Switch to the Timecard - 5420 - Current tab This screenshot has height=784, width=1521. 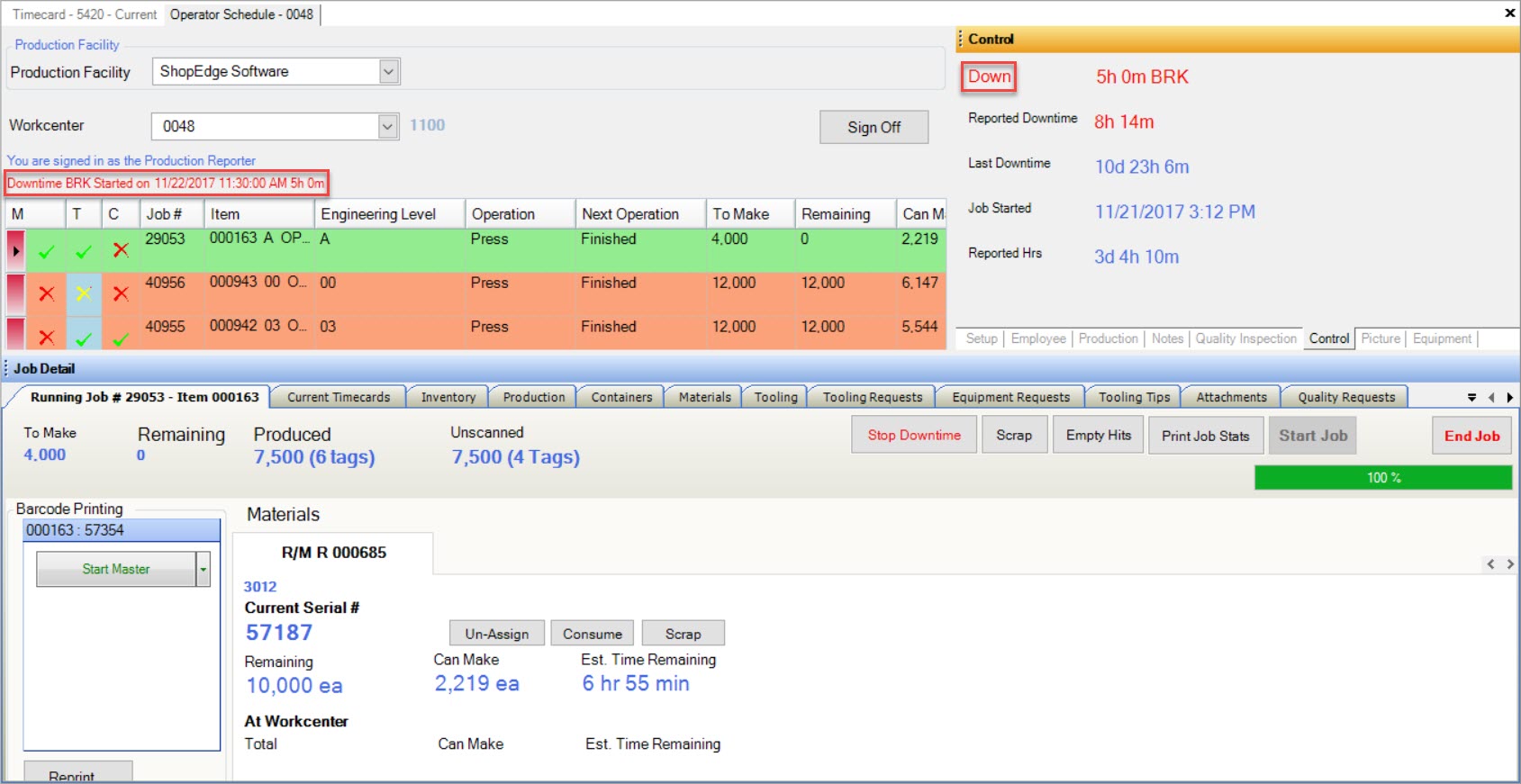85,14
